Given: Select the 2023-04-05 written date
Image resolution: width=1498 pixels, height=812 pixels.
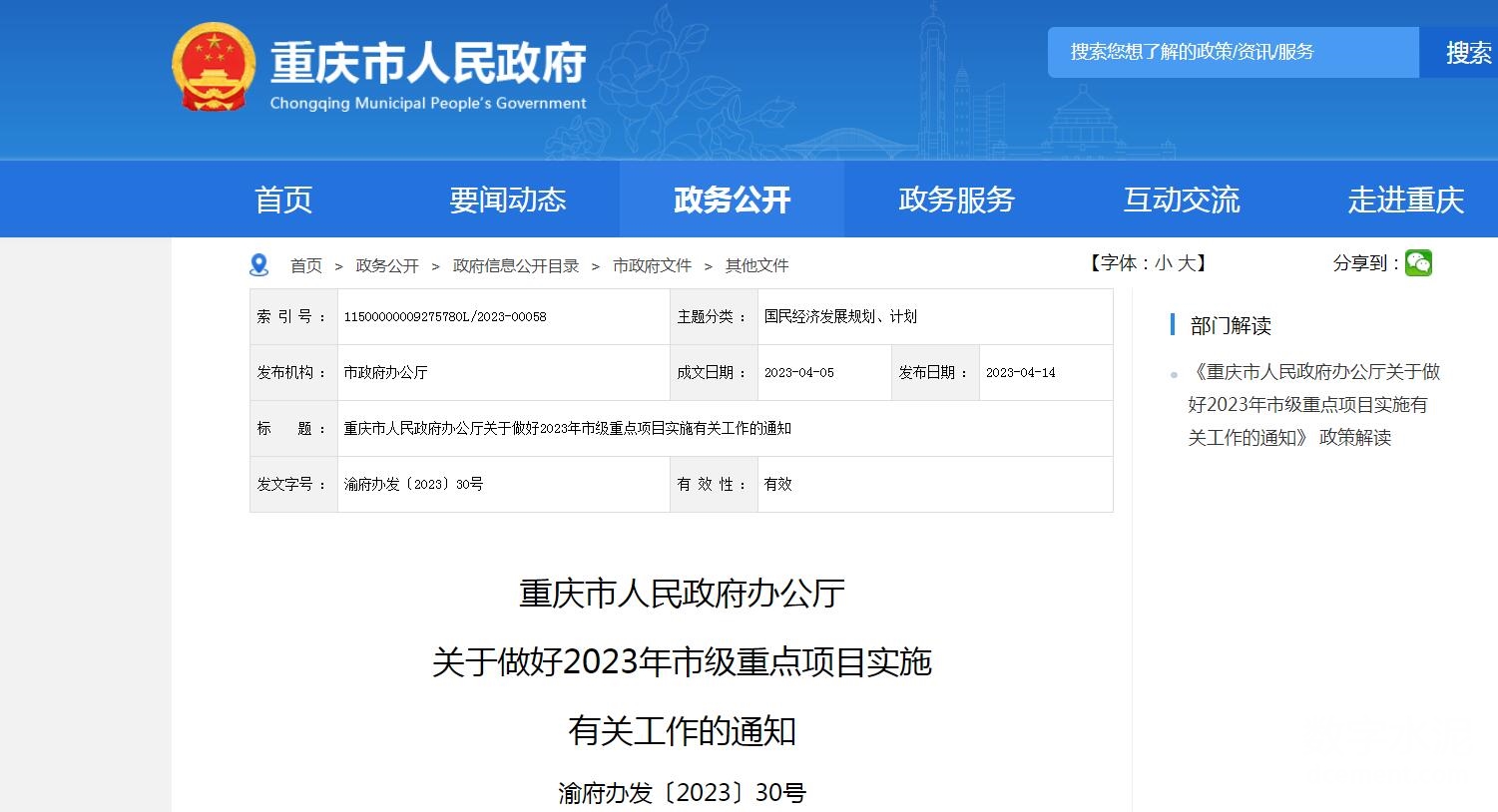Looking at the screenshot, I should [799, 372].
